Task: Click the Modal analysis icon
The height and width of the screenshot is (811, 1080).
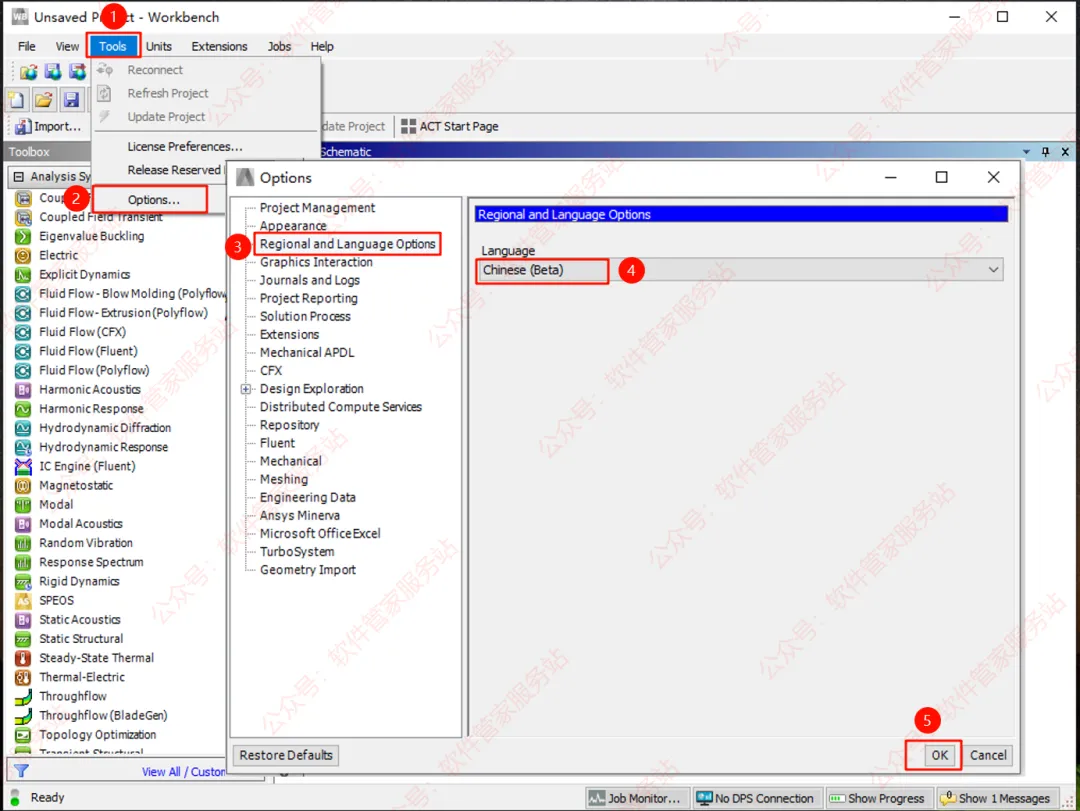Action: 23,505
